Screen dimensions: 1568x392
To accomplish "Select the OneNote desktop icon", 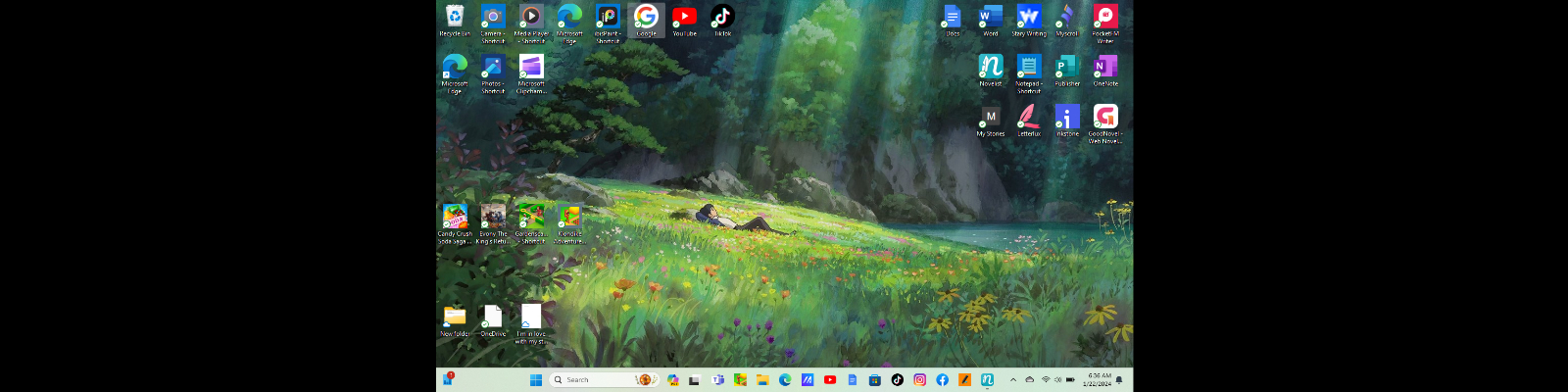I will 1105,71.
